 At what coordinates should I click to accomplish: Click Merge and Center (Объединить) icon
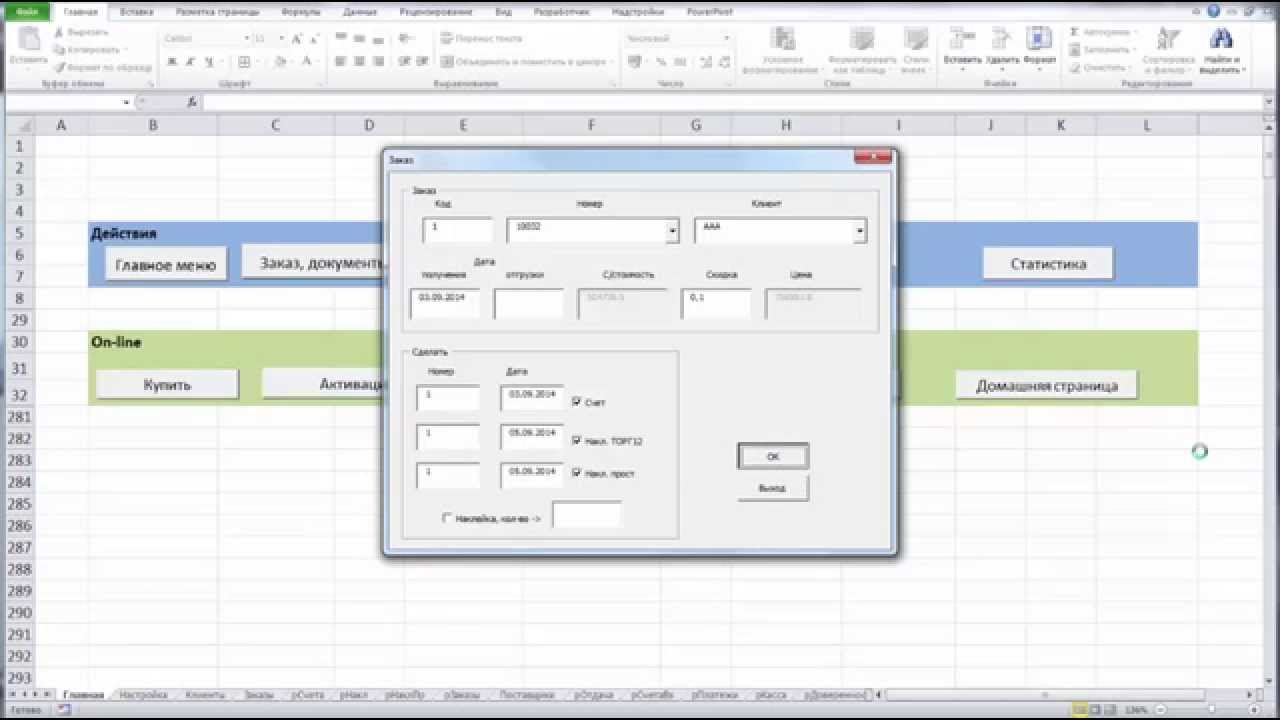pos(446,61)
